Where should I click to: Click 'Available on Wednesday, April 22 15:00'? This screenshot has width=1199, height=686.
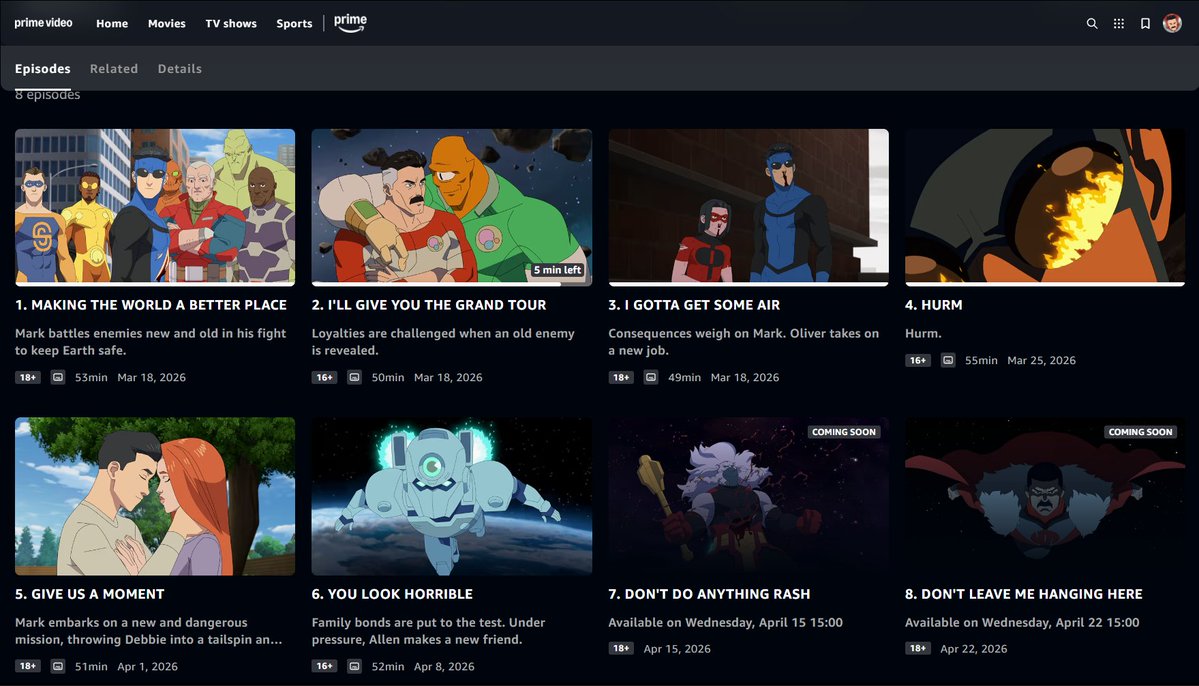(1022, 623)
